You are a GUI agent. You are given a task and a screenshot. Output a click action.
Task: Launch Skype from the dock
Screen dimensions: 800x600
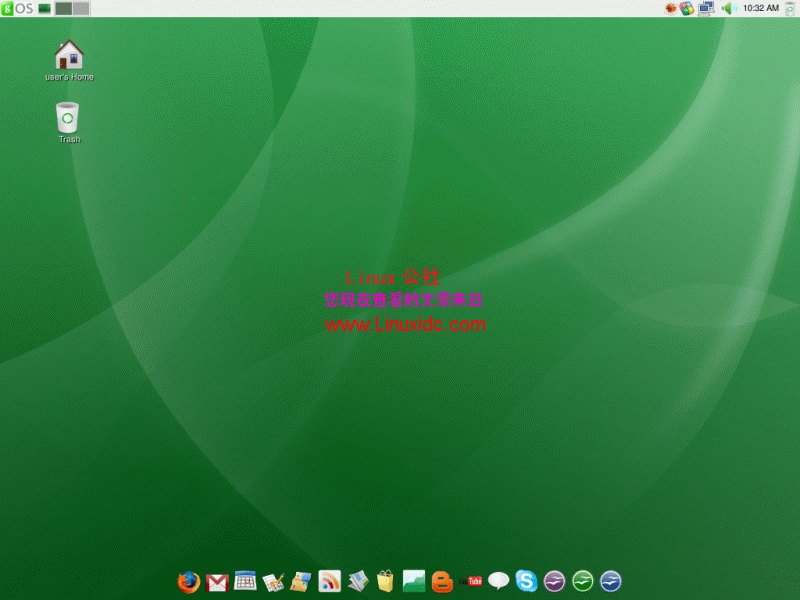(526, 581)
